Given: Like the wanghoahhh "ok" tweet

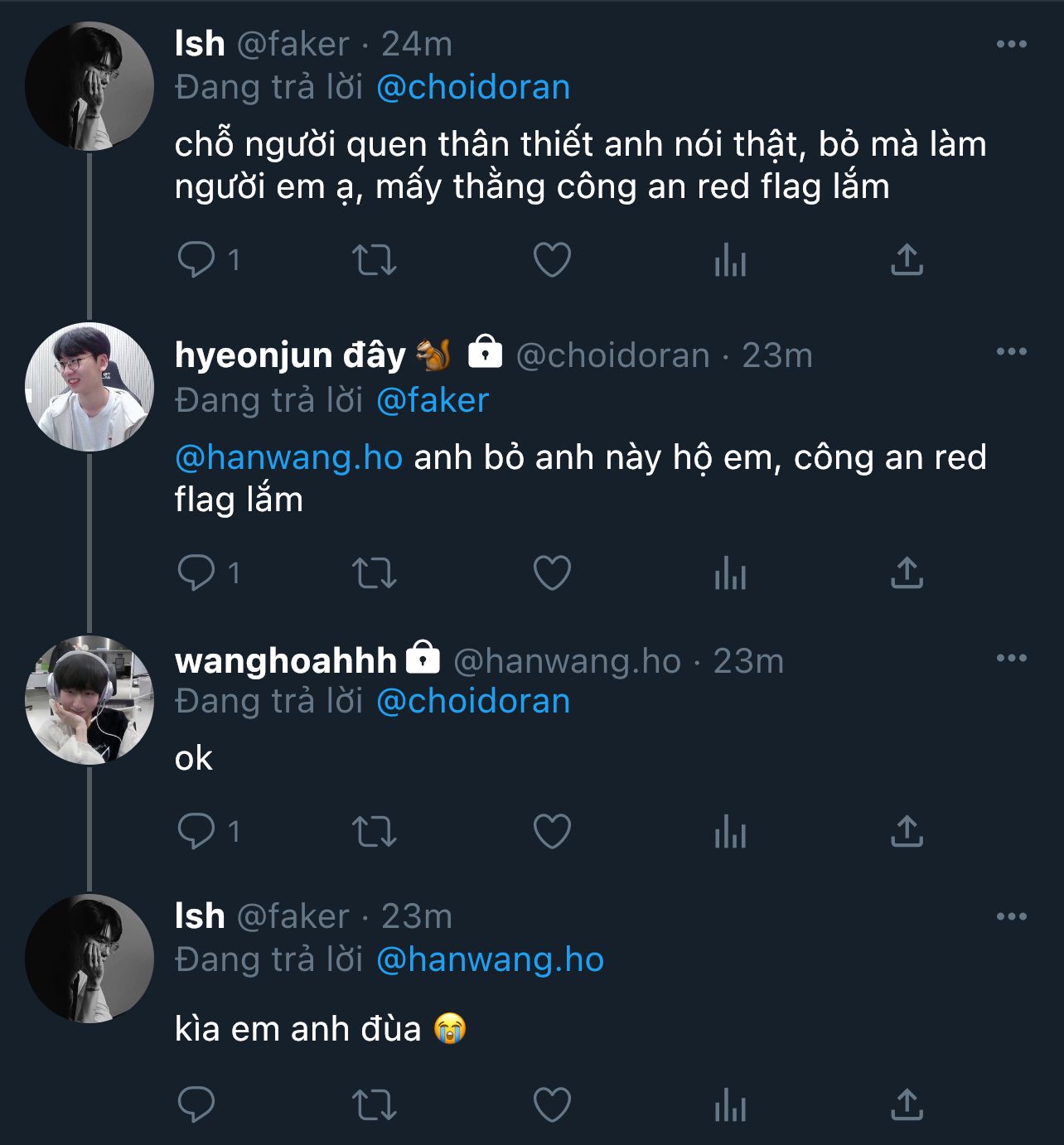Looking at the screenshot, I should [552, 831].
